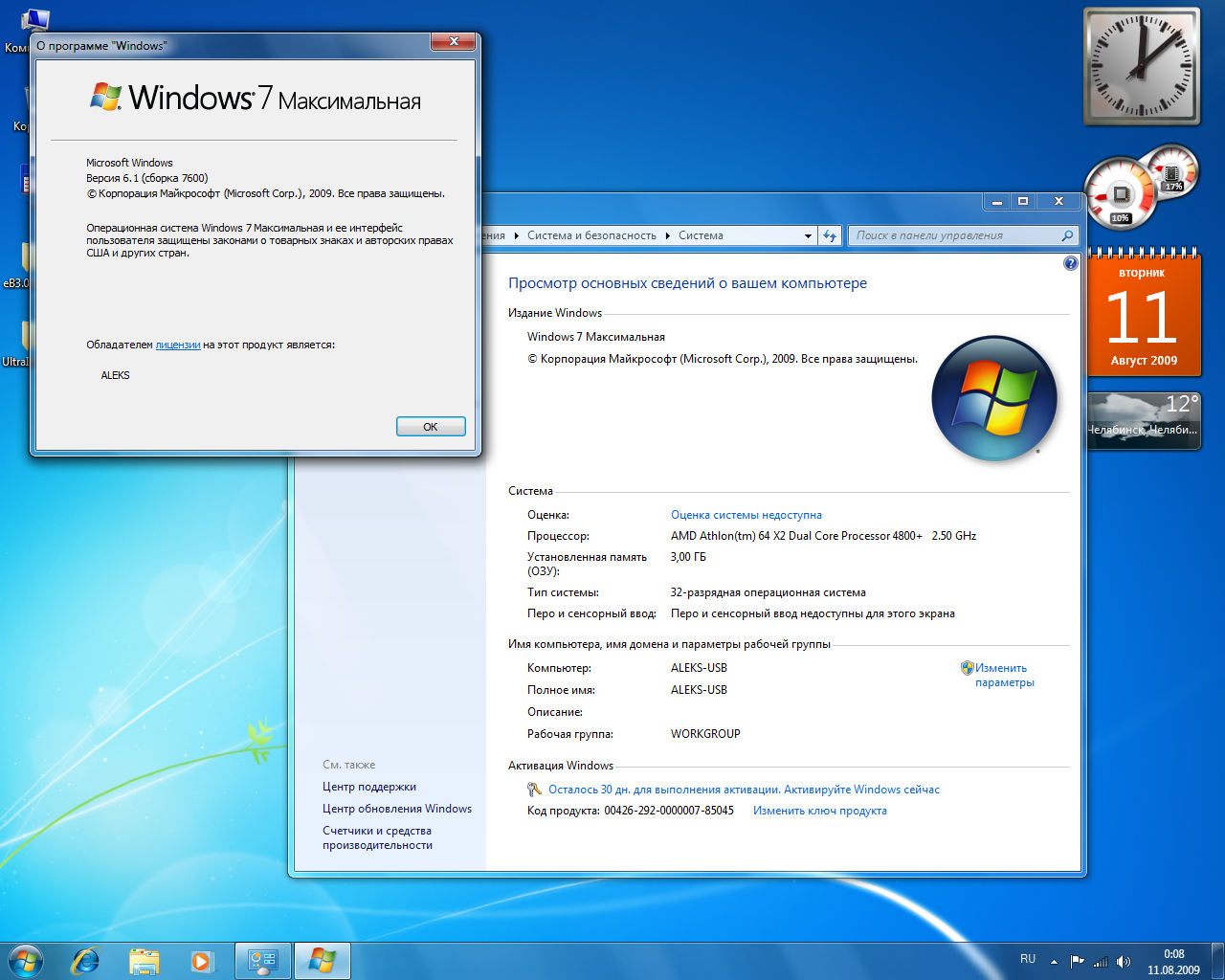The width and height of the screenshot is (1225, 980).
Task: Switch to About Windows taskbar button
Action: (323, 961)
